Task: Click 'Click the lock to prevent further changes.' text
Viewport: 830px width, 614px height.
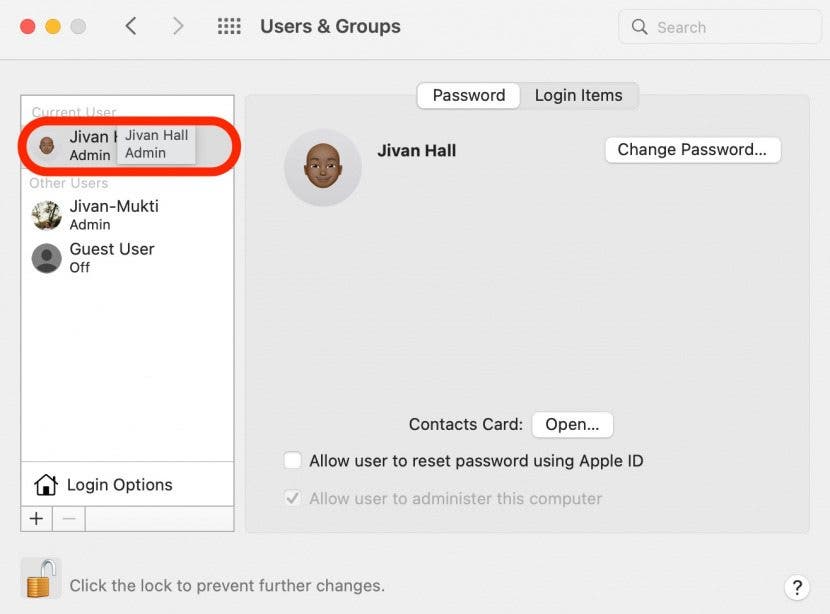Action: point(227,585)
